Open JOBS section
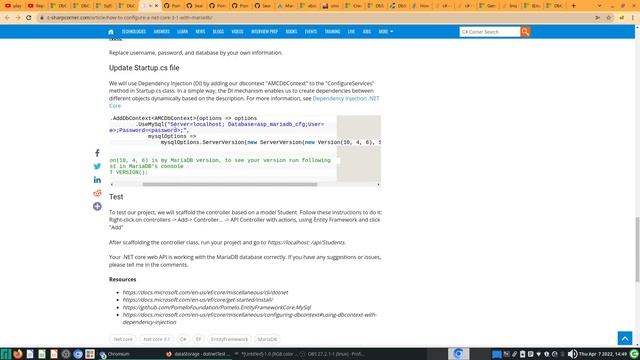Image resolution: width=640 pixels, height=360 pixels. pos(367,32)
